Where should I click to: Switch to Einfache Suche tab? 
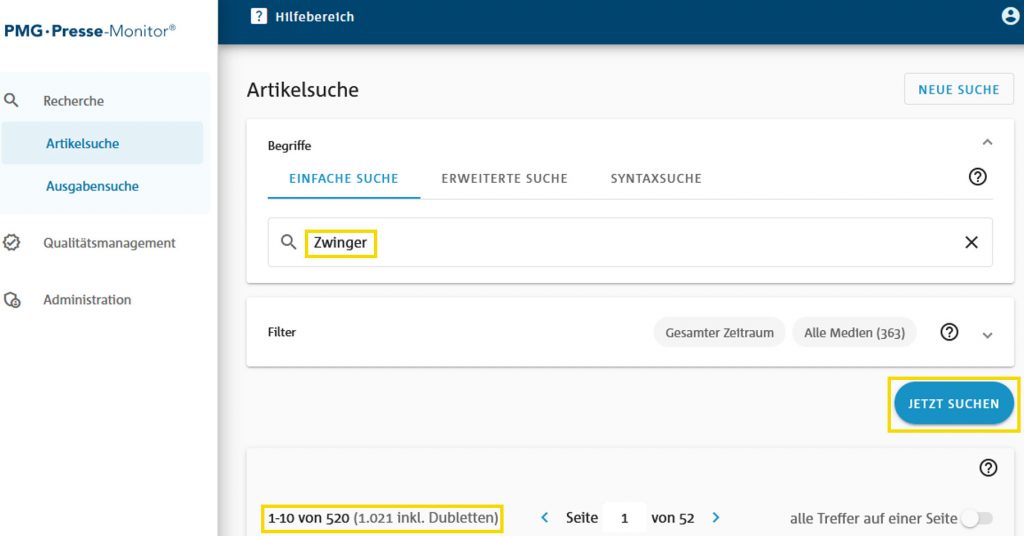coord(344,178)
